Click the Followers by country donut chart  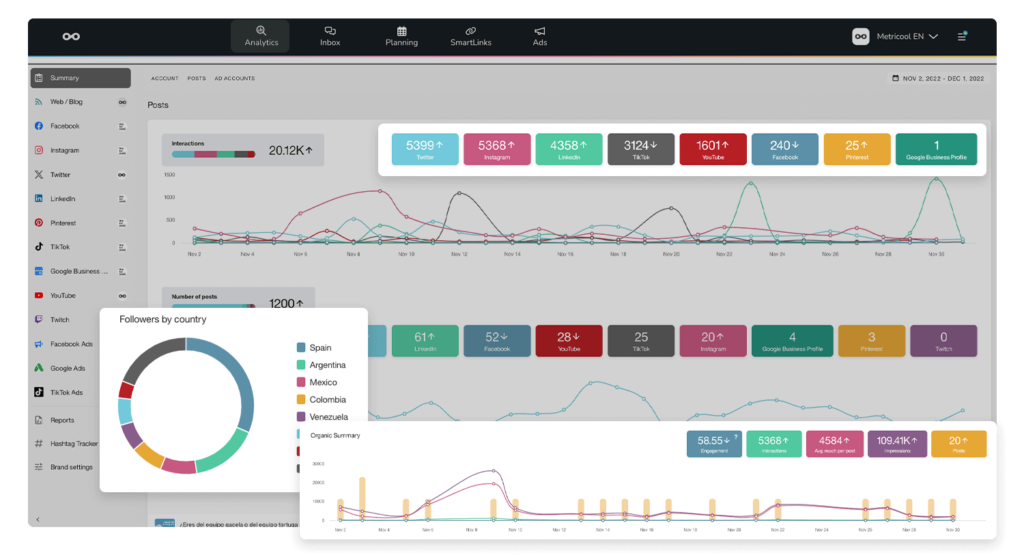[x=186, y=405]
